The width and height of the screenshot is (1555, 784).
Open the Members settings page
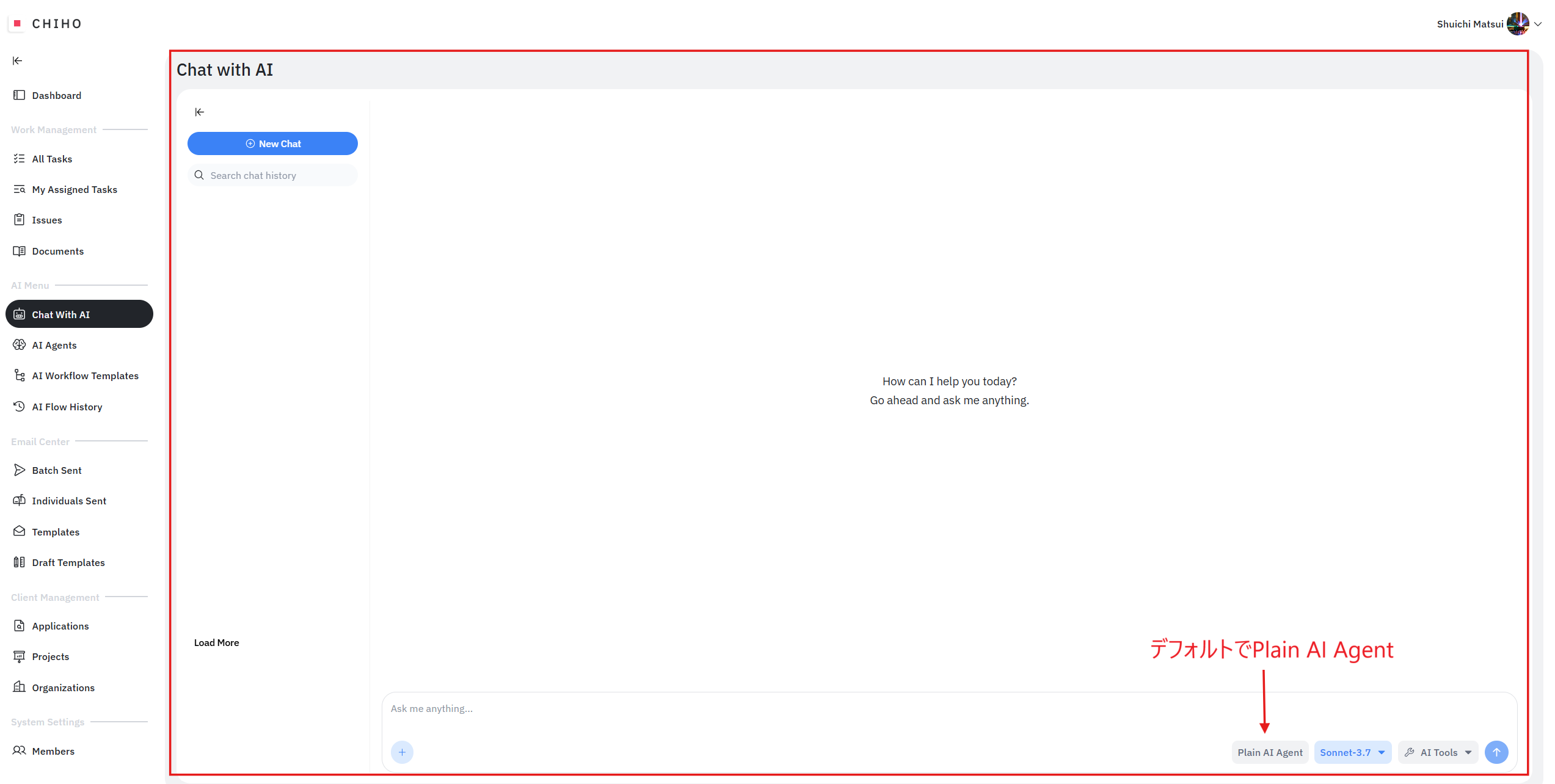53,751
